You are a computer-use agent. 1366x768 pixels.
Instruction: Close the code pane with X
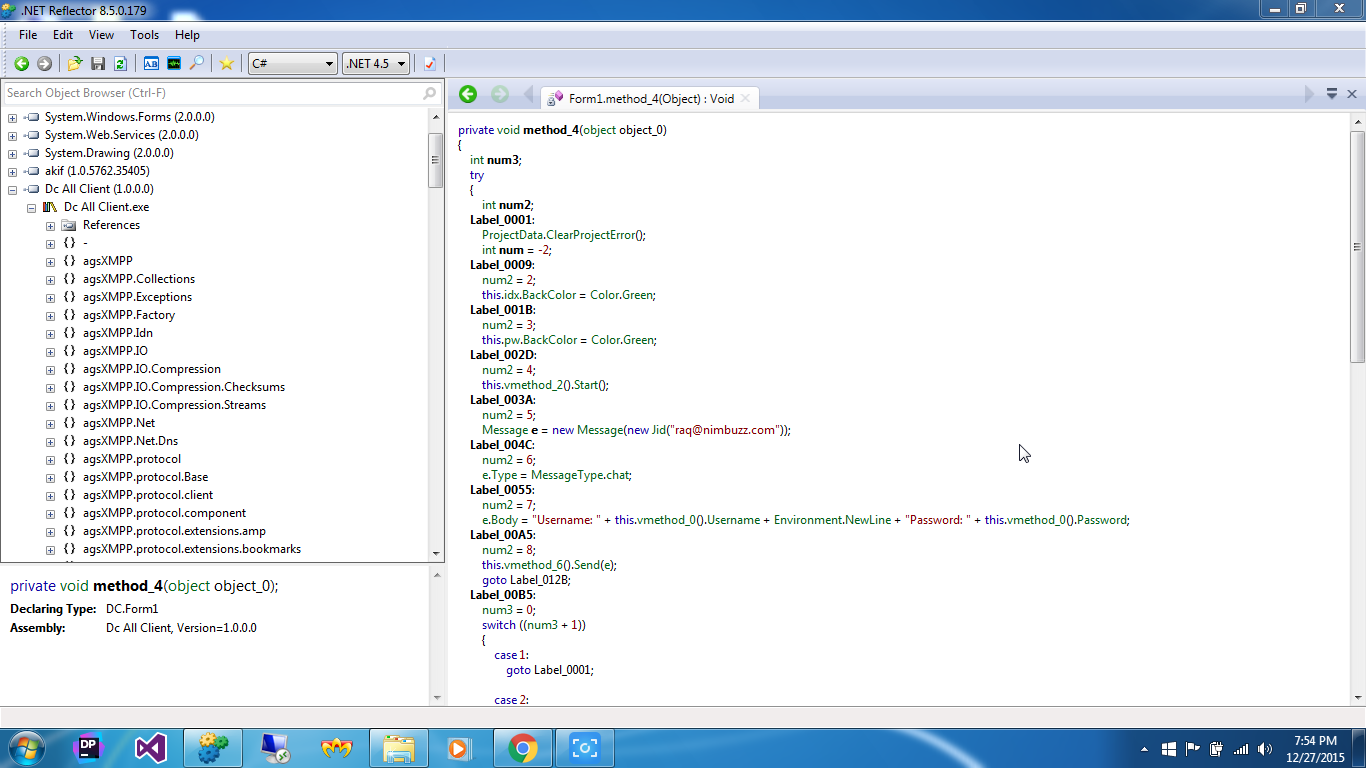pyautogui.click(x=1352, y=94)
